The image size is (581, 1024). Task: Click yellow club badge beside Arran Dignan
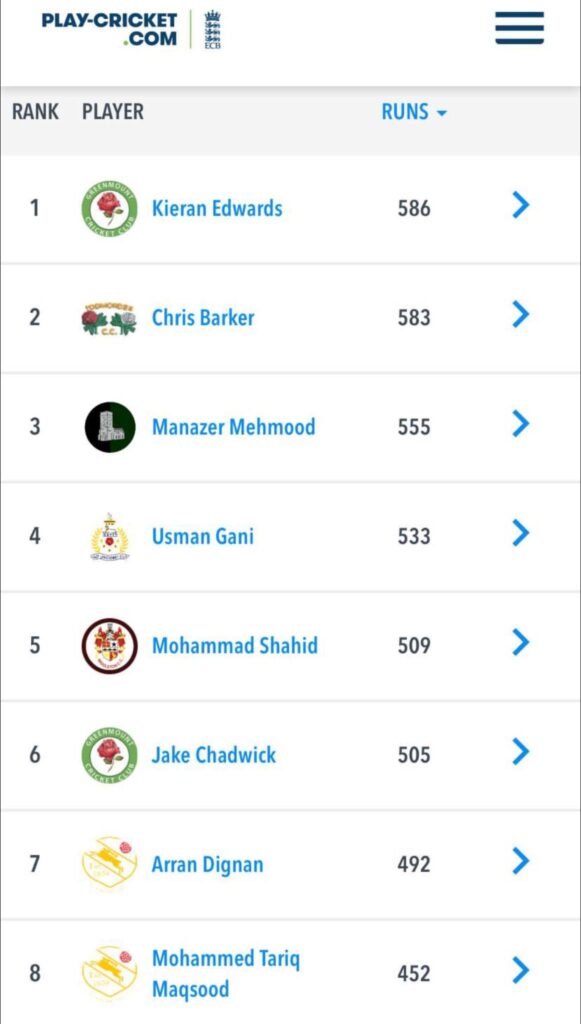(110, 864)
